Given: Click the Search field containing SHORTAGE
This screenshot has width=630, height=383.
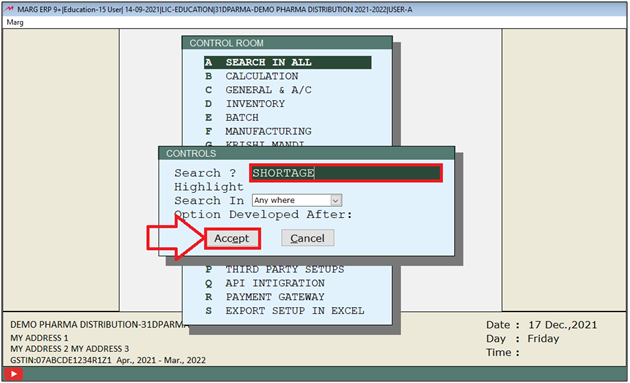Looking at the screenshot, I should (x=346, y=173).
